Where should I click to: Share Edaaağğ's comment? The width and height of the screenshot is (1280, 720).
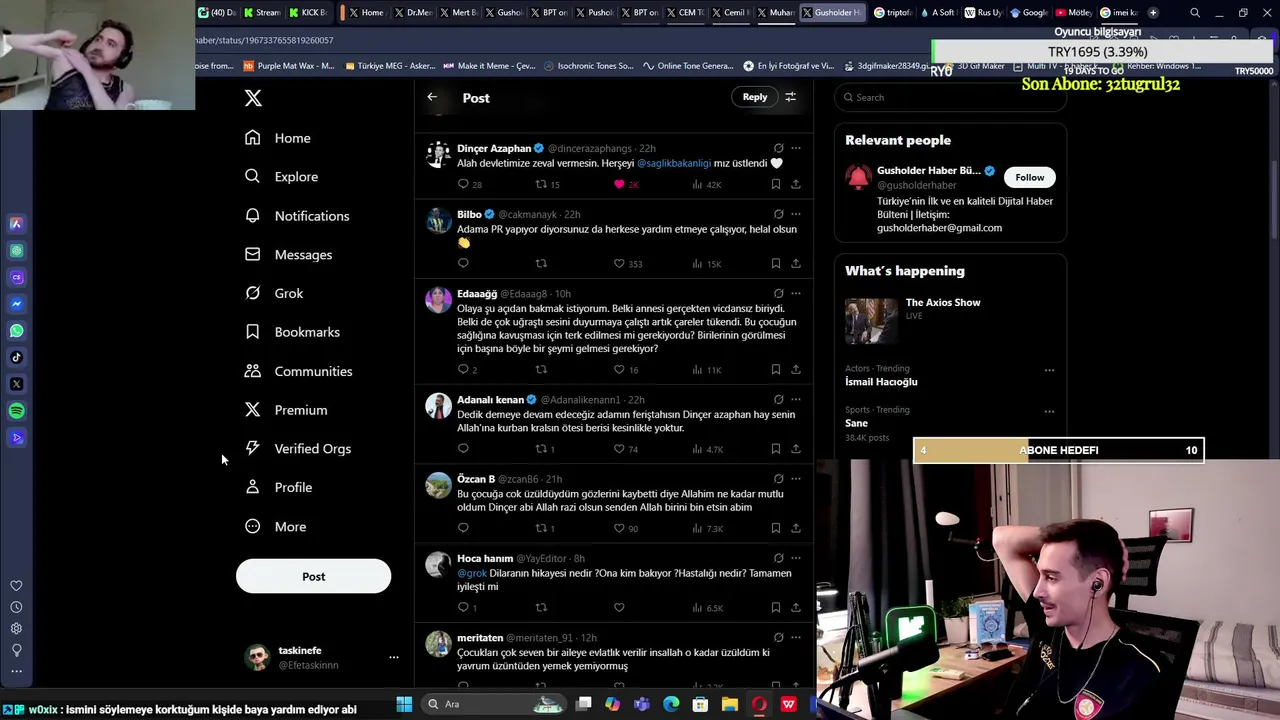point(796,369)
